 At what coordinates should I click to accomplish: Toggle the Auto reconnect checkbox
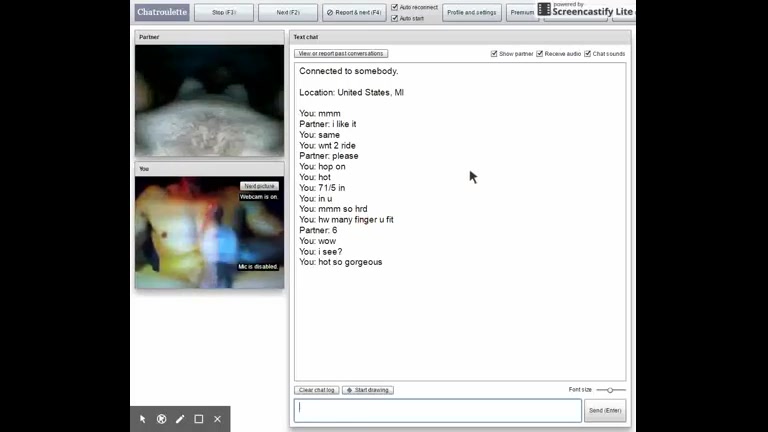pos(395,7)
